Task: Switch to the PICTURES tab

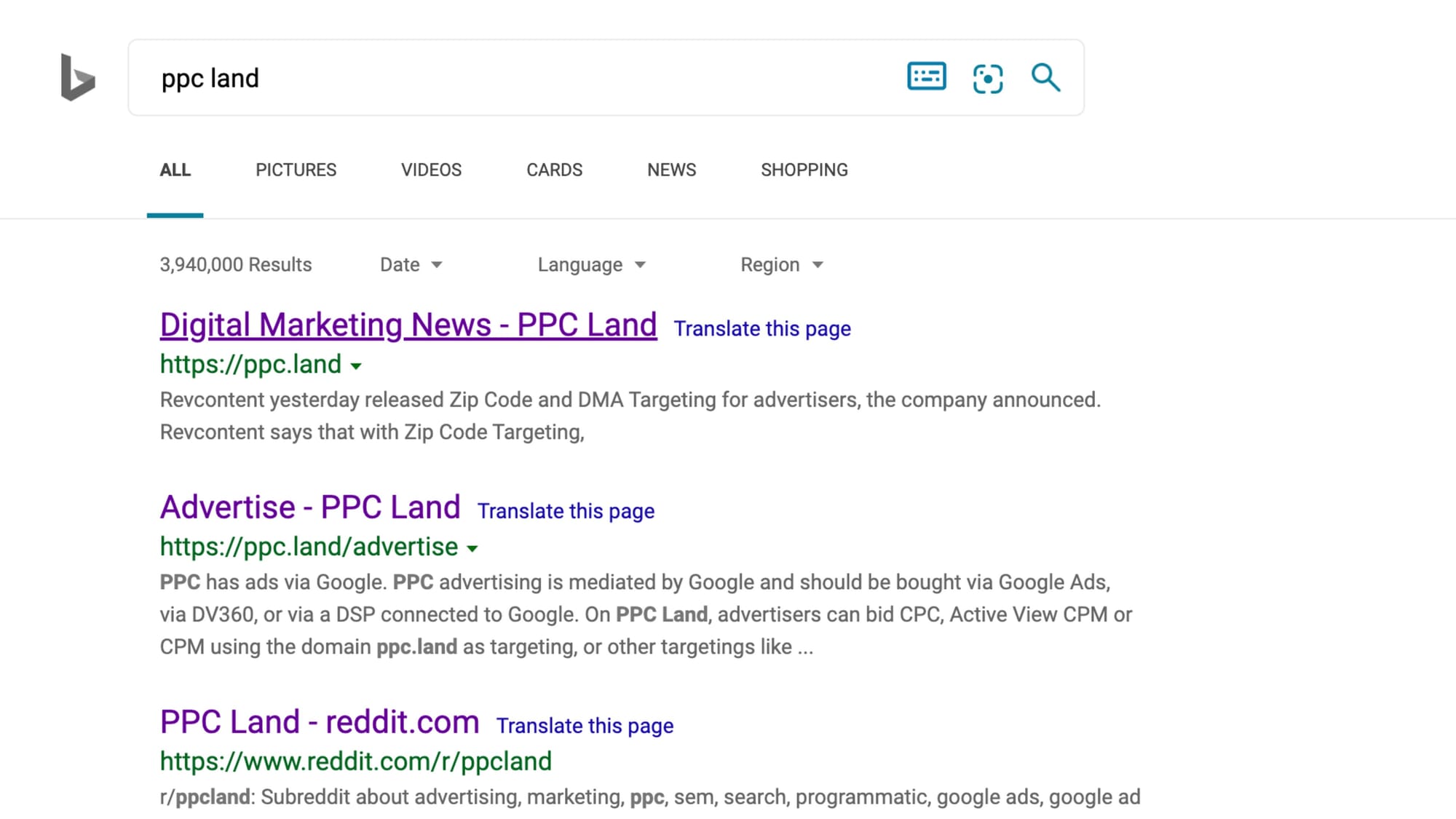Action: pyautogui.click(x=296, y=170)
